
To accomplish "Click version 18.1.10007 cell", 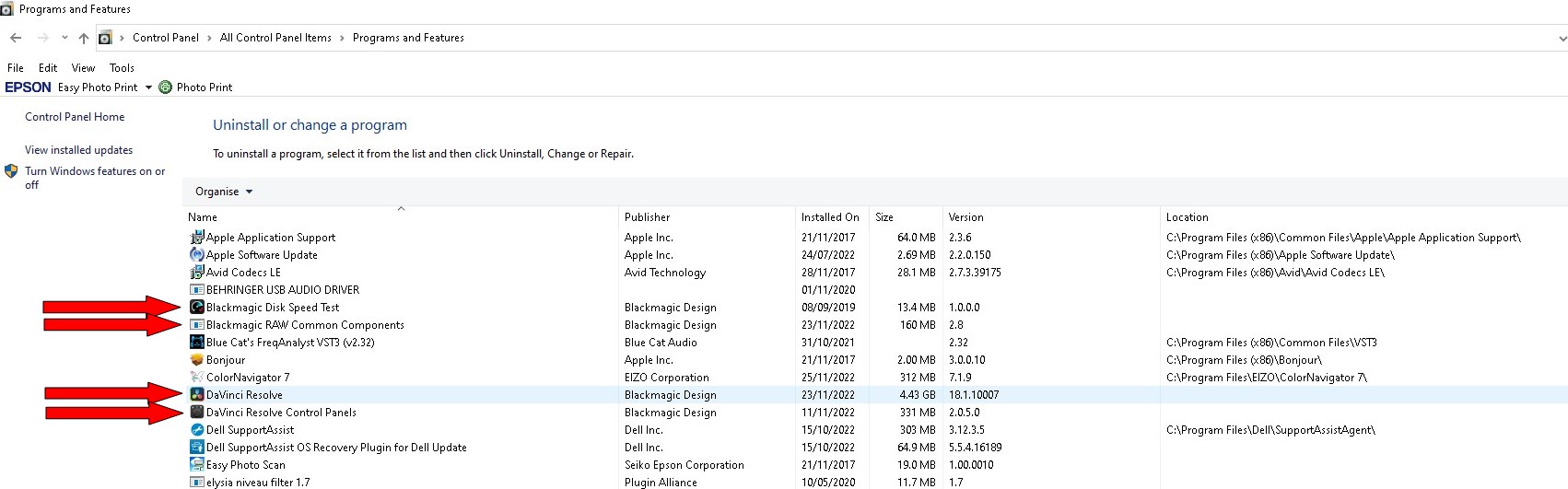I will (x=974, y=395).
